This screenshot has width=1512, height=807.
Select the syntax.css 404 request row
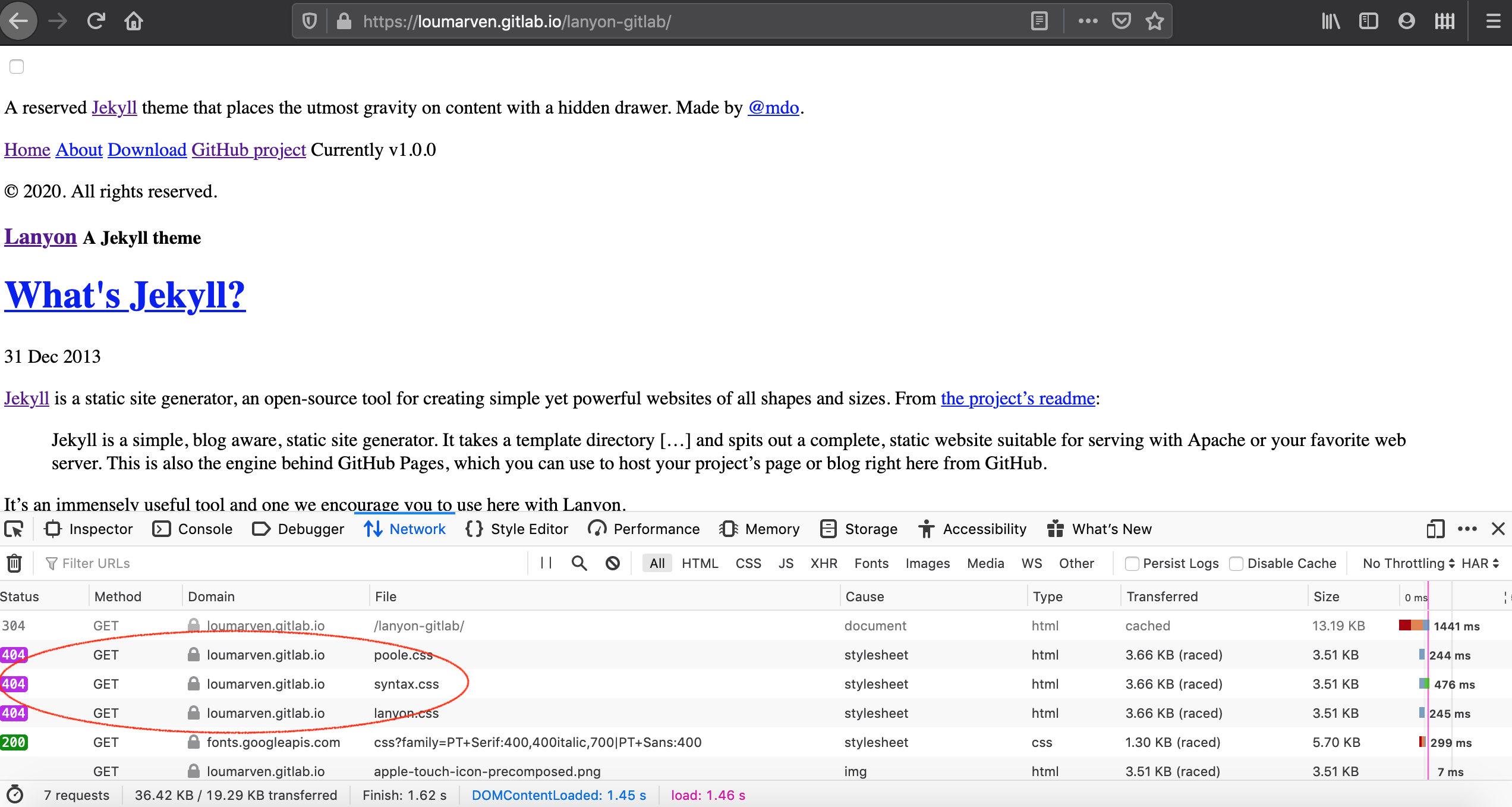756,684
